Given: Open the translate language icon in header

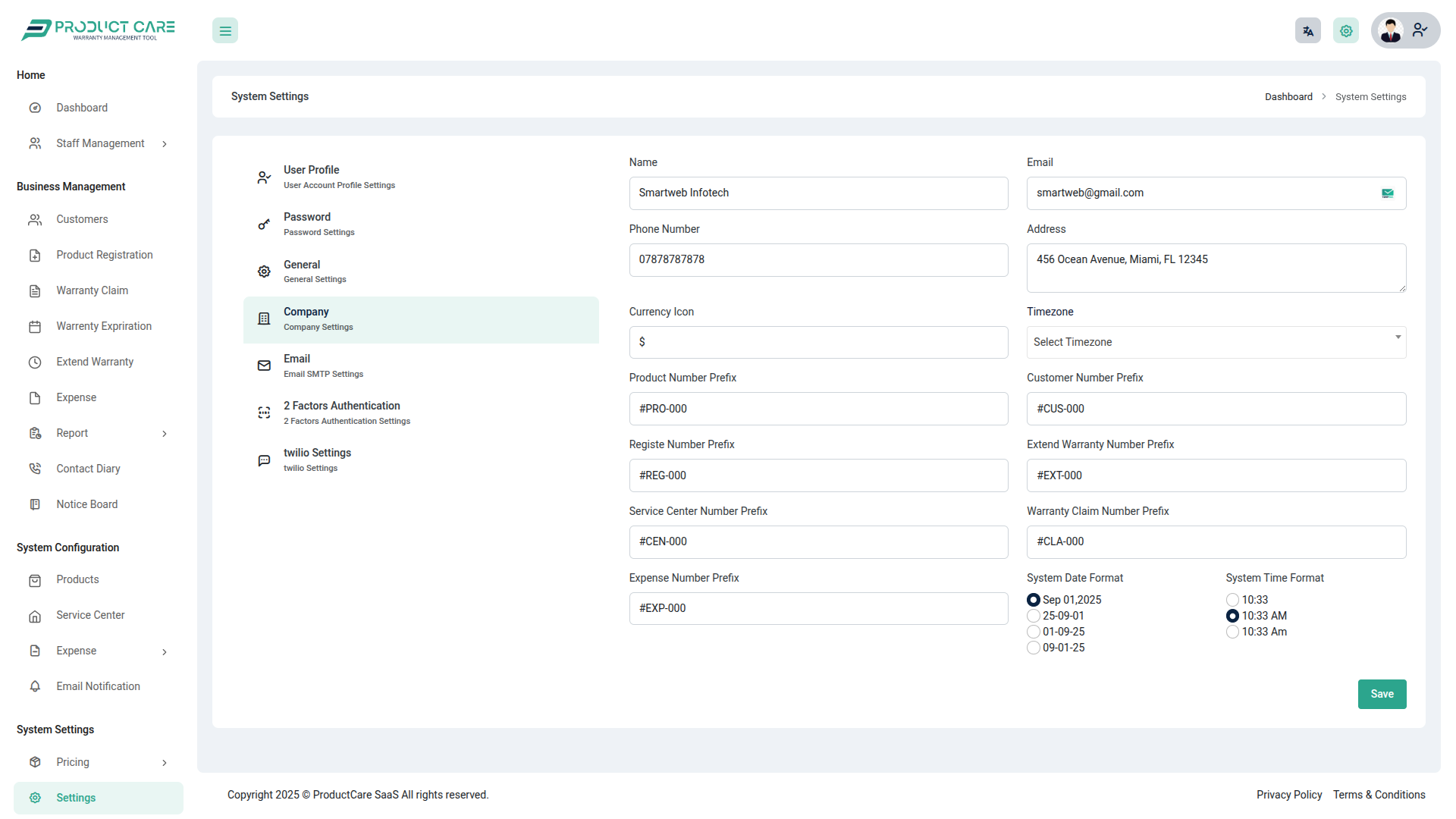Looking at the screenshot, I should point(1307,30).
